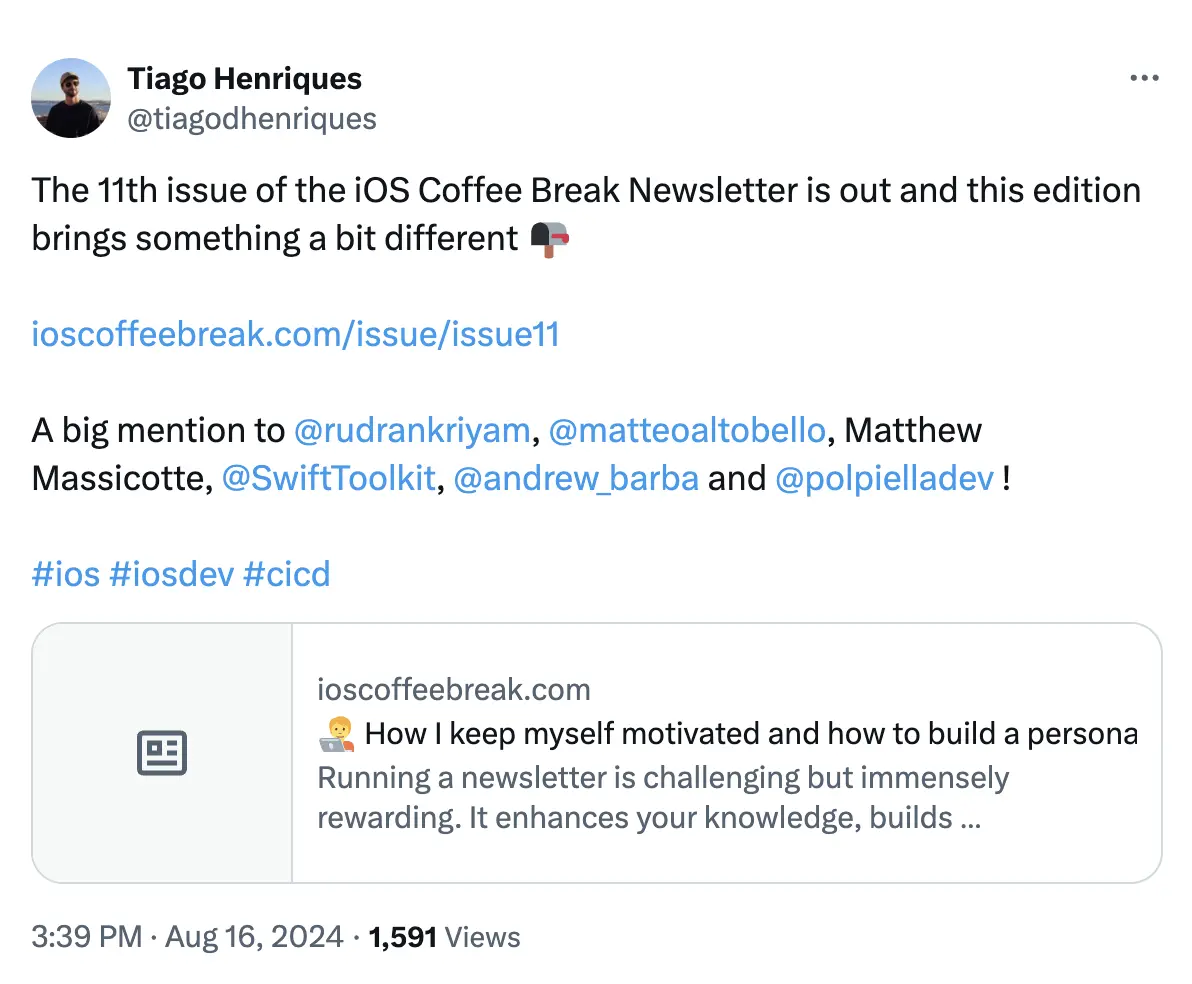
Task: Click the ioscoffeebreak.com domain in the card
Action: [454, 689]
